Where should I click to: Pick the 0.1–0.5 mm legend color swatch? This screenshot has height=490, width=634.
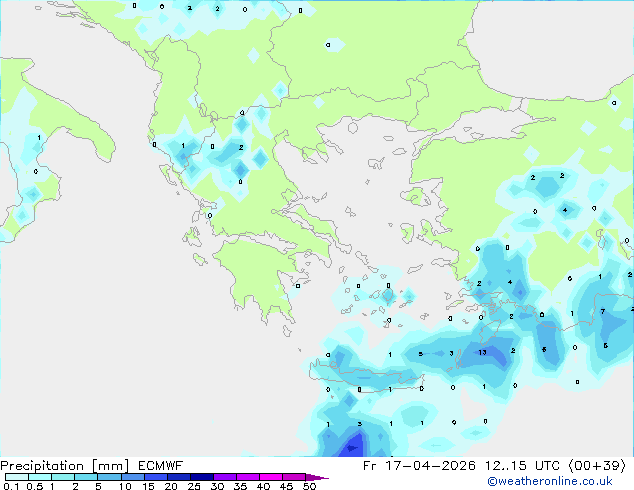point(17,477)
